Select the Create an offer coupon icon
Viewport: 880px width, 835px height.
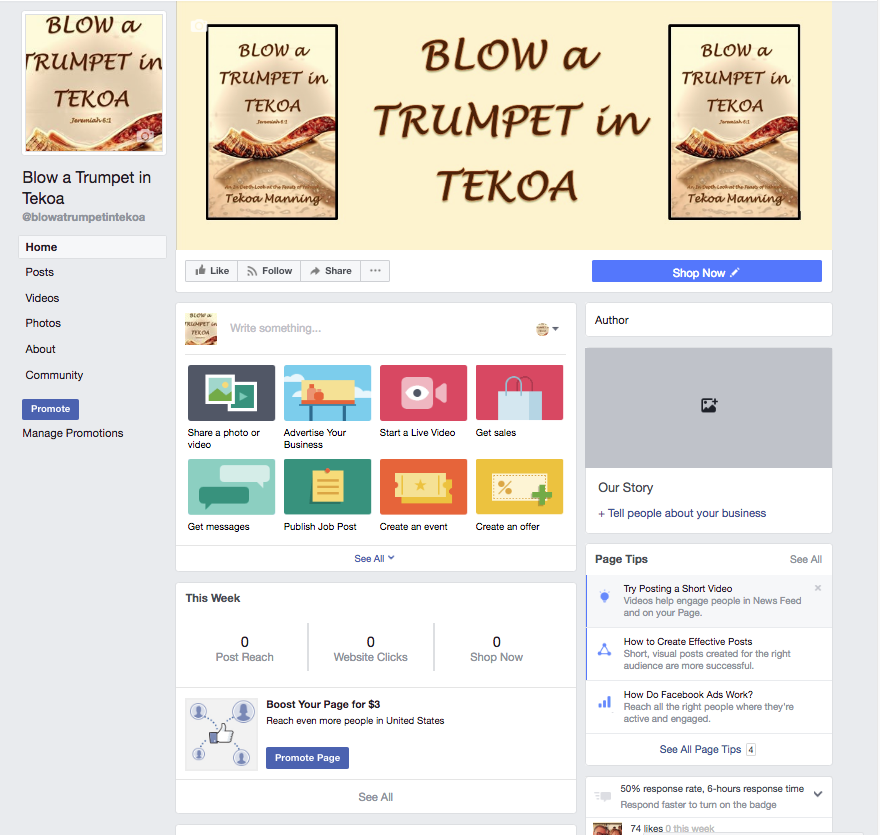[x=519, y=487]
